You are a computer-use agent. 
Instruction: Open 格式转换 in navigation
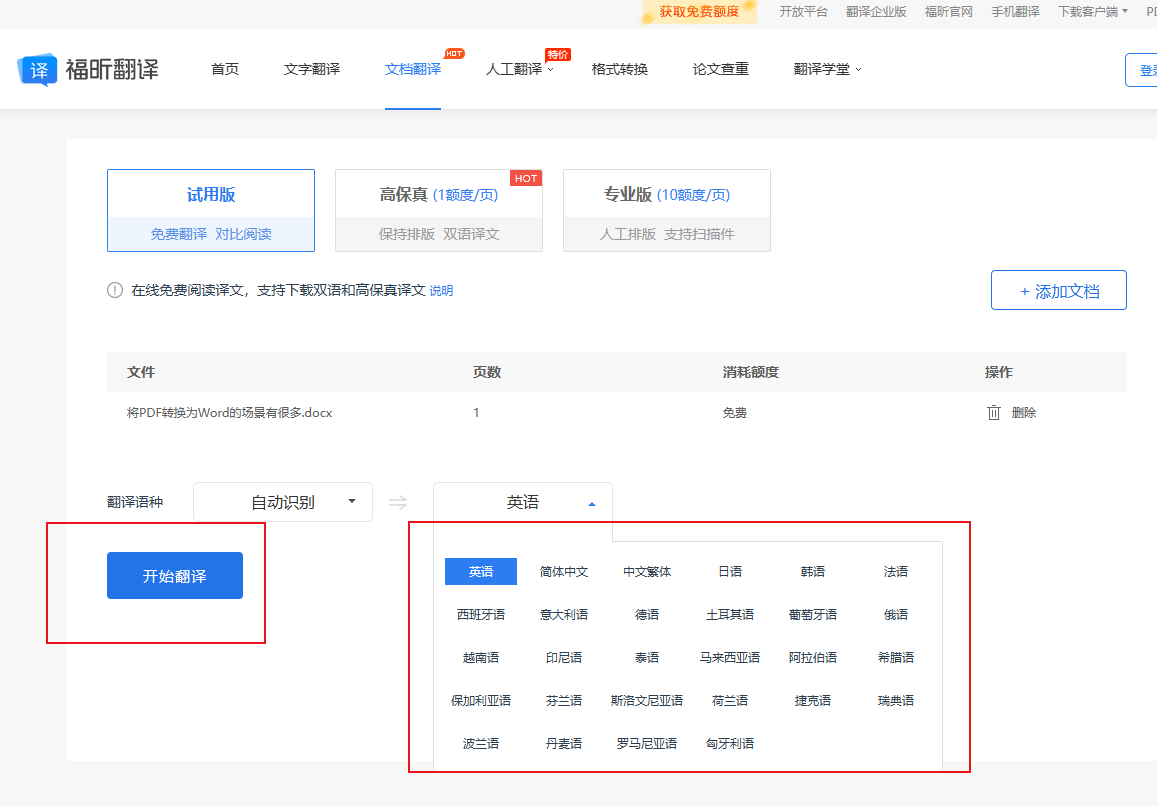(620, 69)
